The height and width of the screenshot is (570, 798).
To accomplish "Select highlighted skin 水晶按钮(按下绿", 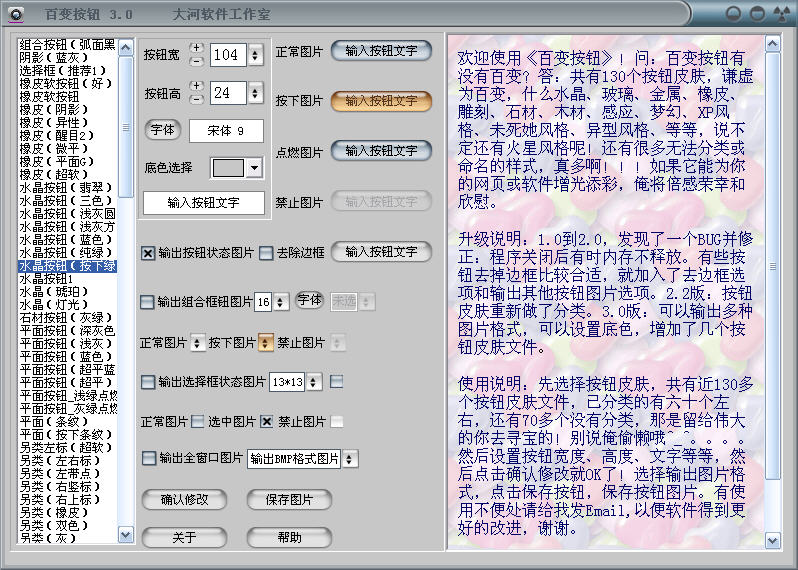I will [68, 266].
